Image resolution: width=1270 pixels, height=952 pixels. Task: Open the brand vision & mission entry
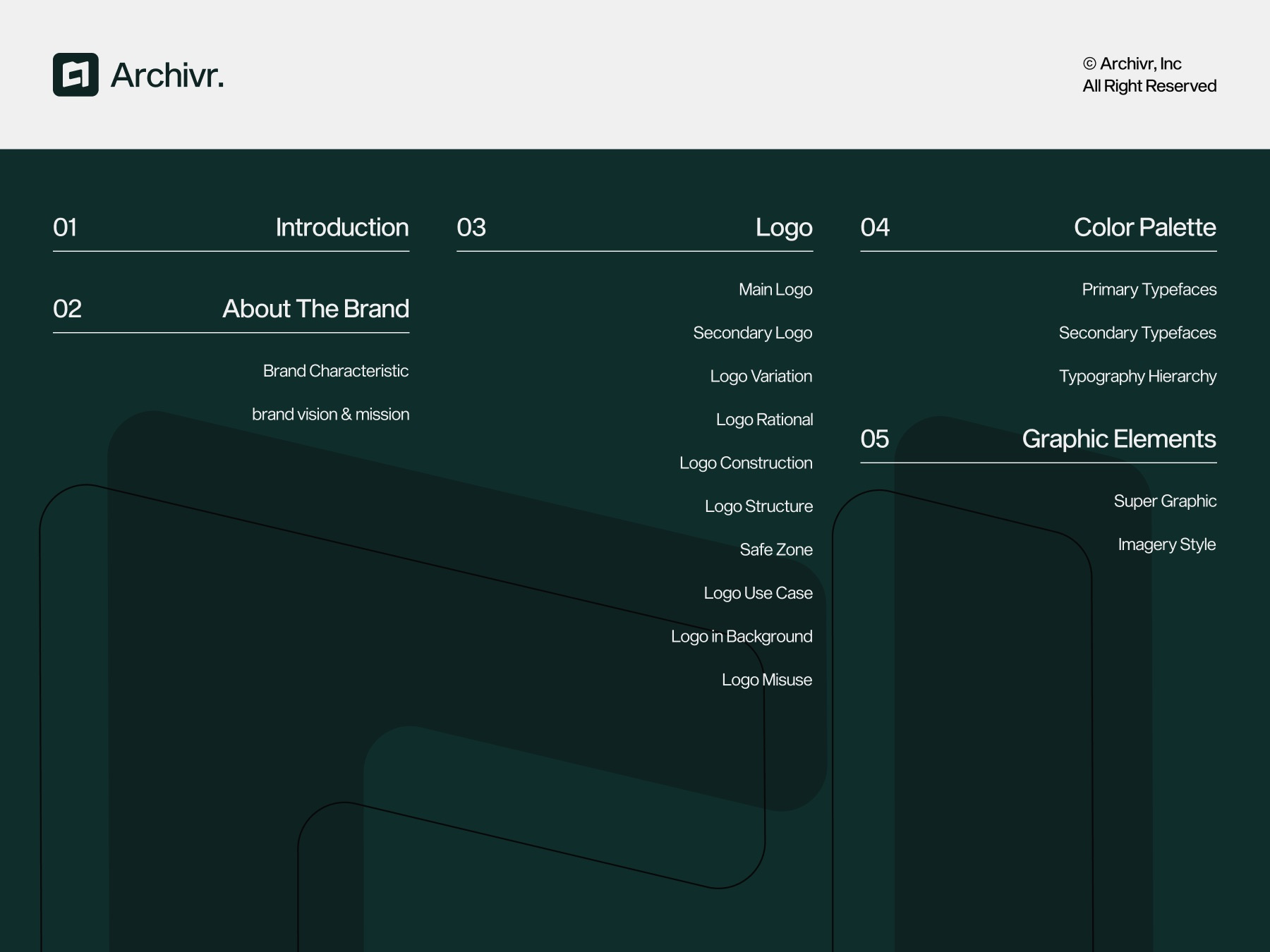pyautogui.click(x=330, y=414)
